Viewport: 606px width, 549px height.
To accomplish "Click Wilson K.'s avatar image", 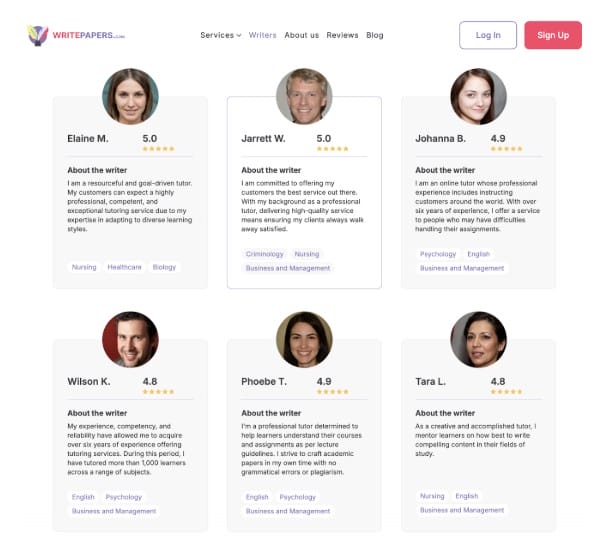I will pyautogui.click(x=130, y=340).
